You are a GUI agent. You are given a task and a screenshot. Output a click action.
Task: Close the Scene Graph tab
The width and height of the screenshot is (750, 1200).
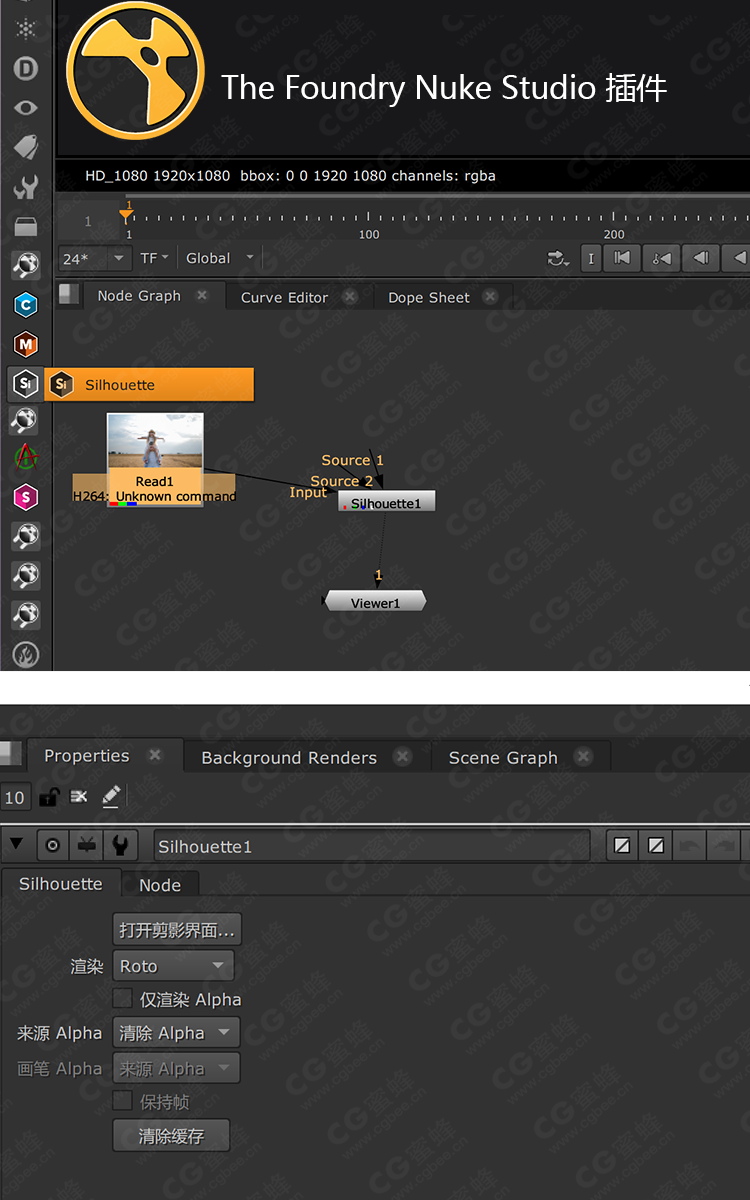point(583,757)
